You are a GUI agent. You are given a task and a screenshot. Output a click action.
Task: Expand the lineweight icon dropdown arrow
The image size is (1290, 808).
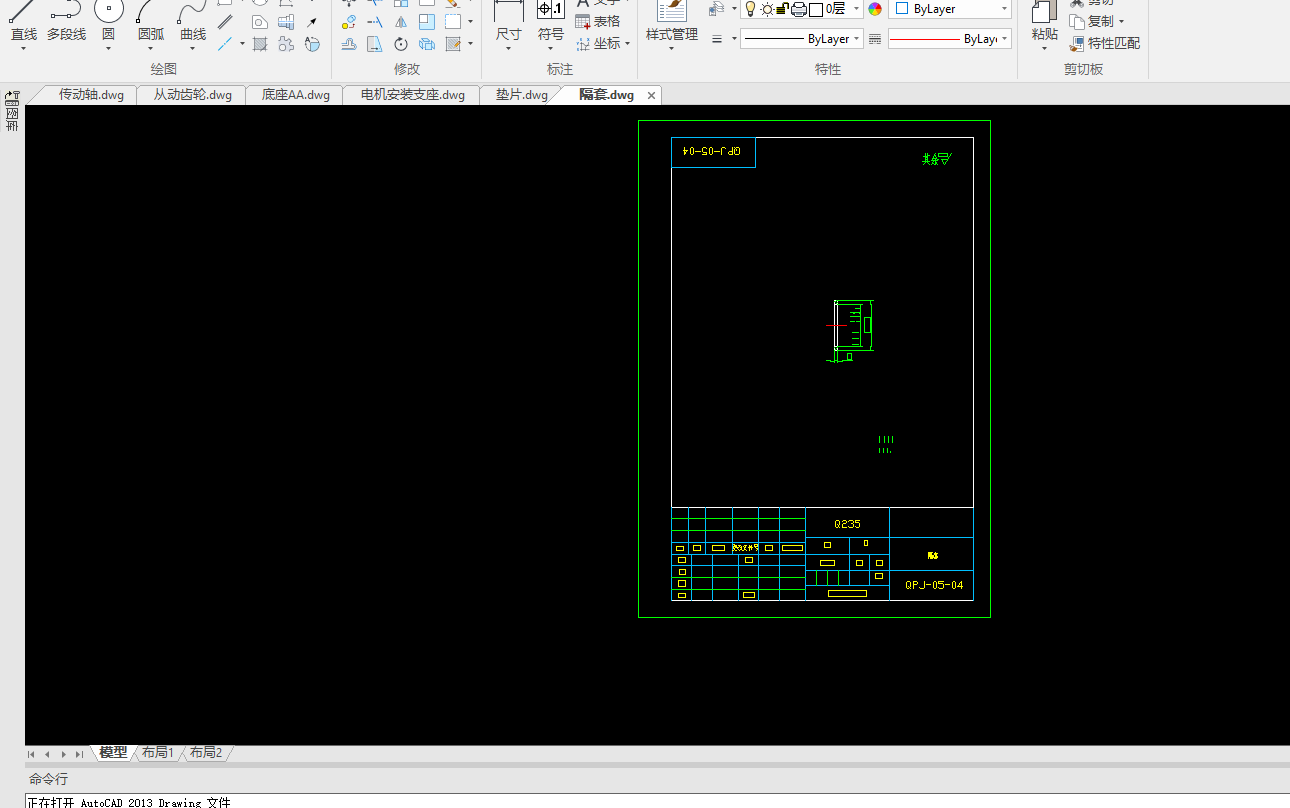point(734,39)
